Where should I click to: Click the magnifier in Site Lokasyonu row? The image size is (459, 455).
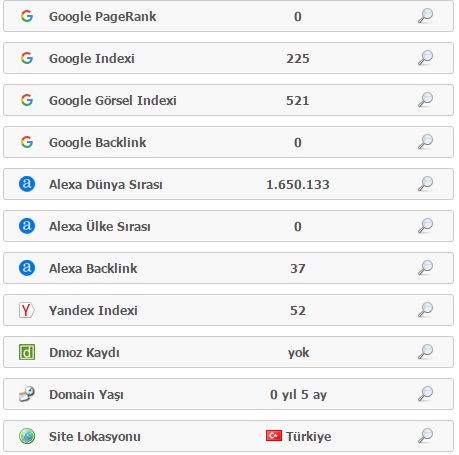pos(425,436)
